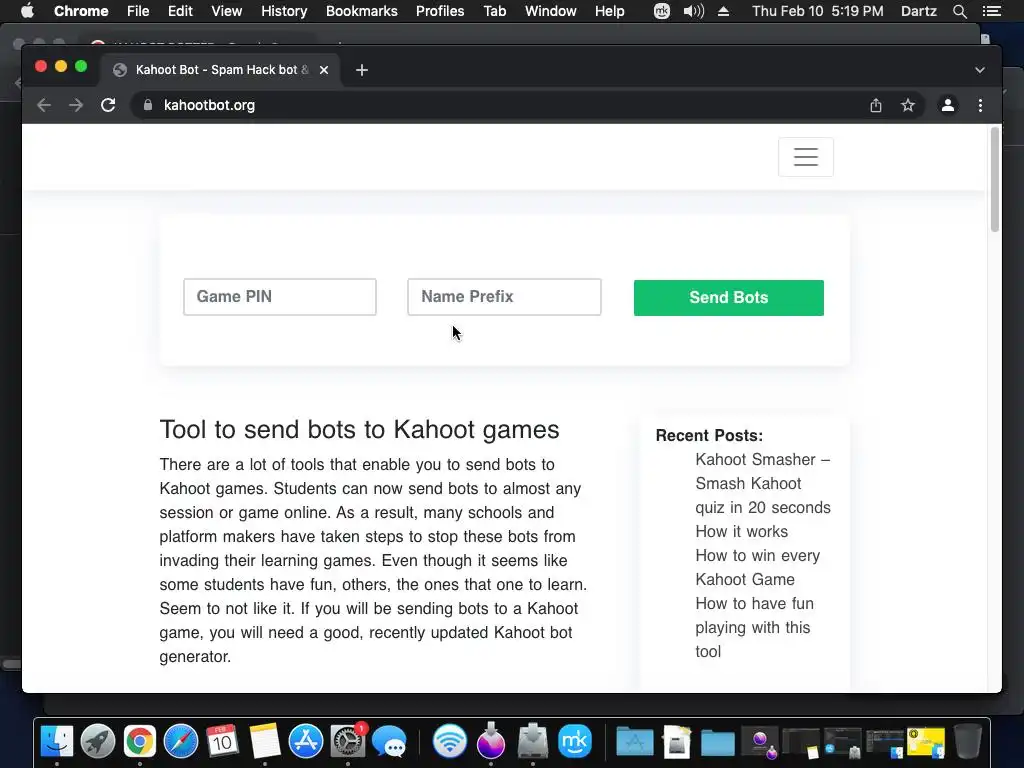Click the volume icon in menu bar

[694, 11]
